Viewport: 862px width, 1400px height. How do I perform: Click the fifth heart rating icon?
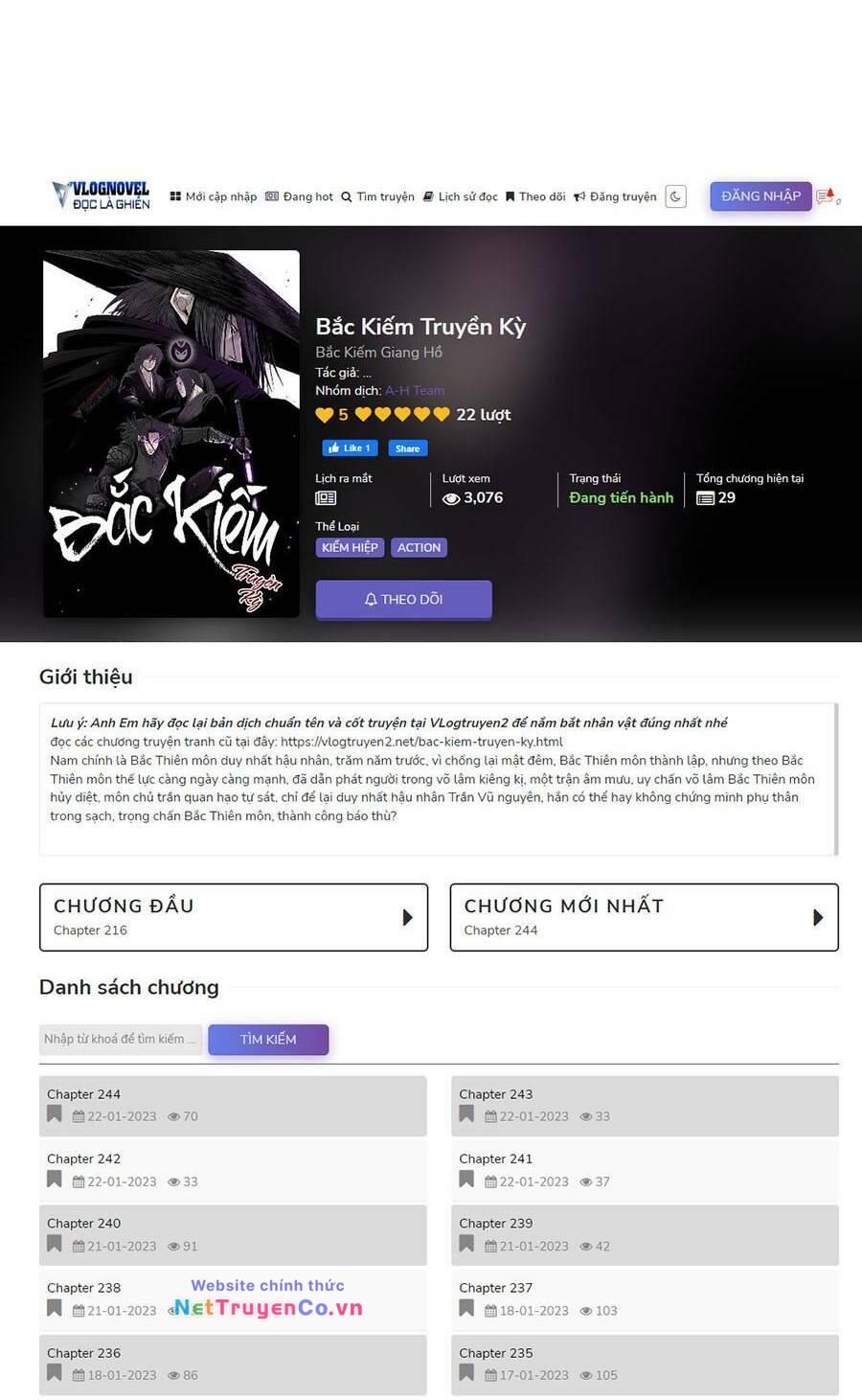click(442, 415)
